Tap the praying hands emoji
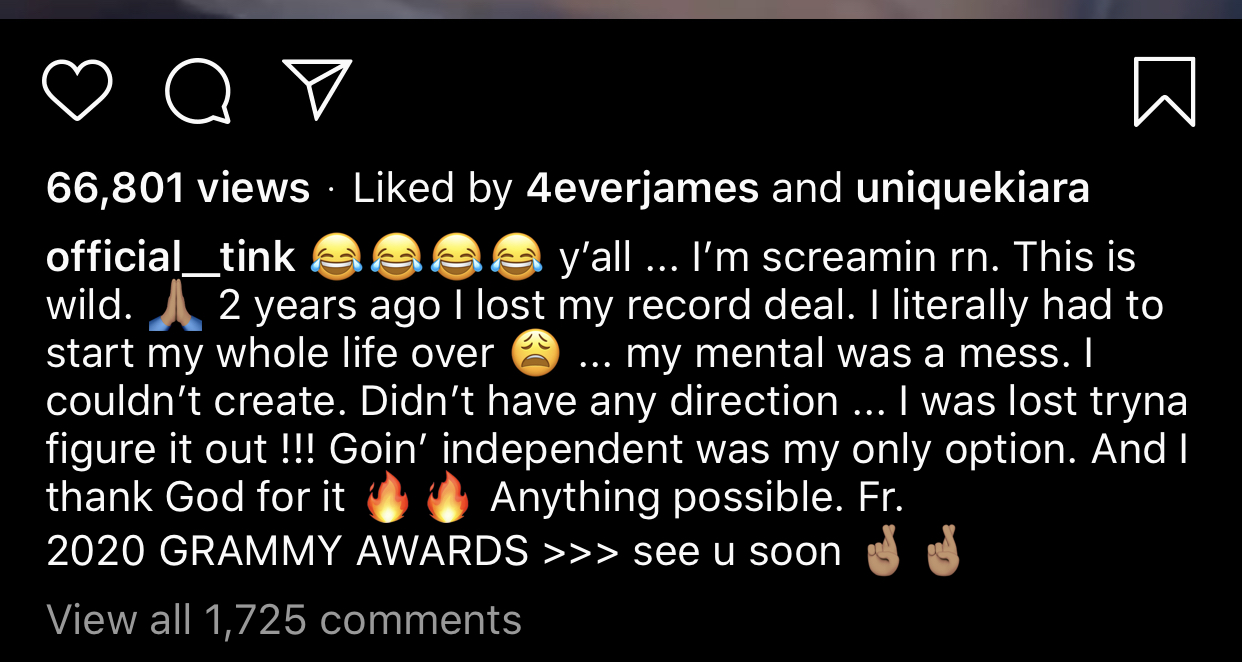The image size is (1242, 662). tap(175, 306)
